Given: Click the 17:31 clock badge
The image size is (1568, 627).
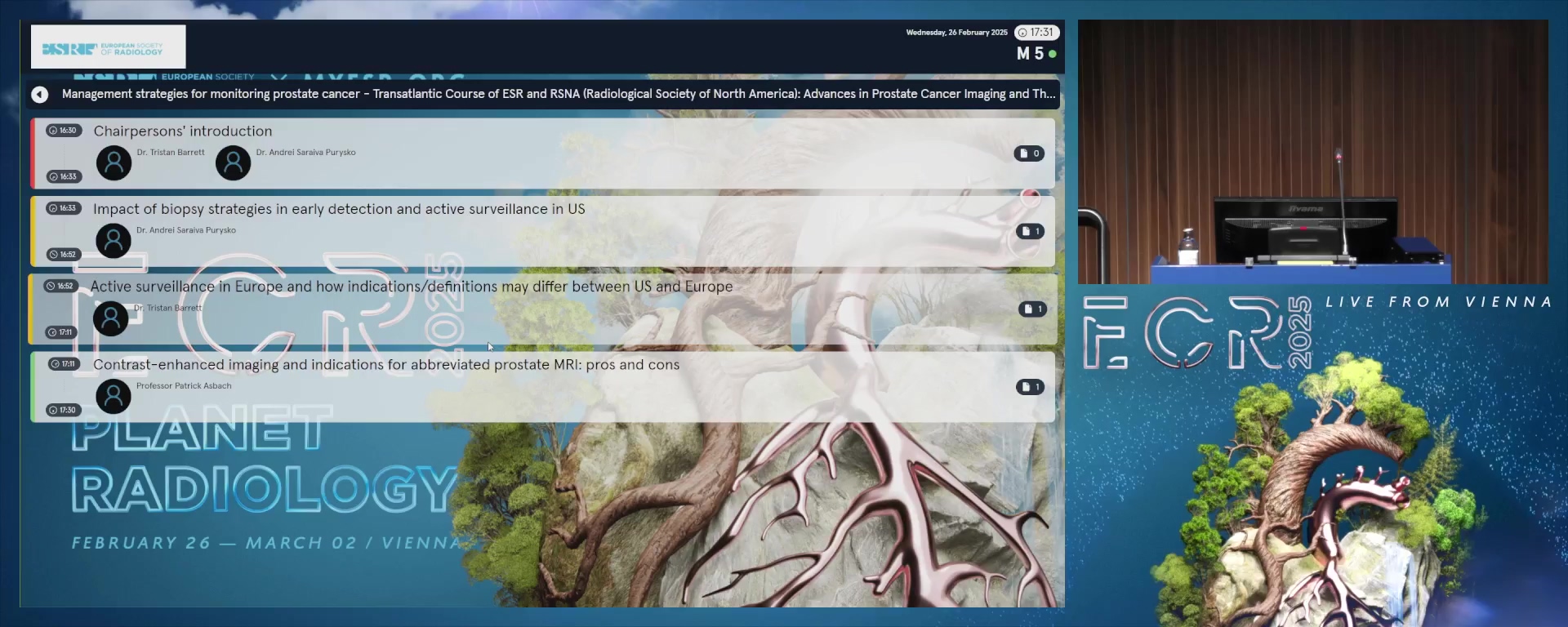Looking at the screenshot, I should [1036, 33].
